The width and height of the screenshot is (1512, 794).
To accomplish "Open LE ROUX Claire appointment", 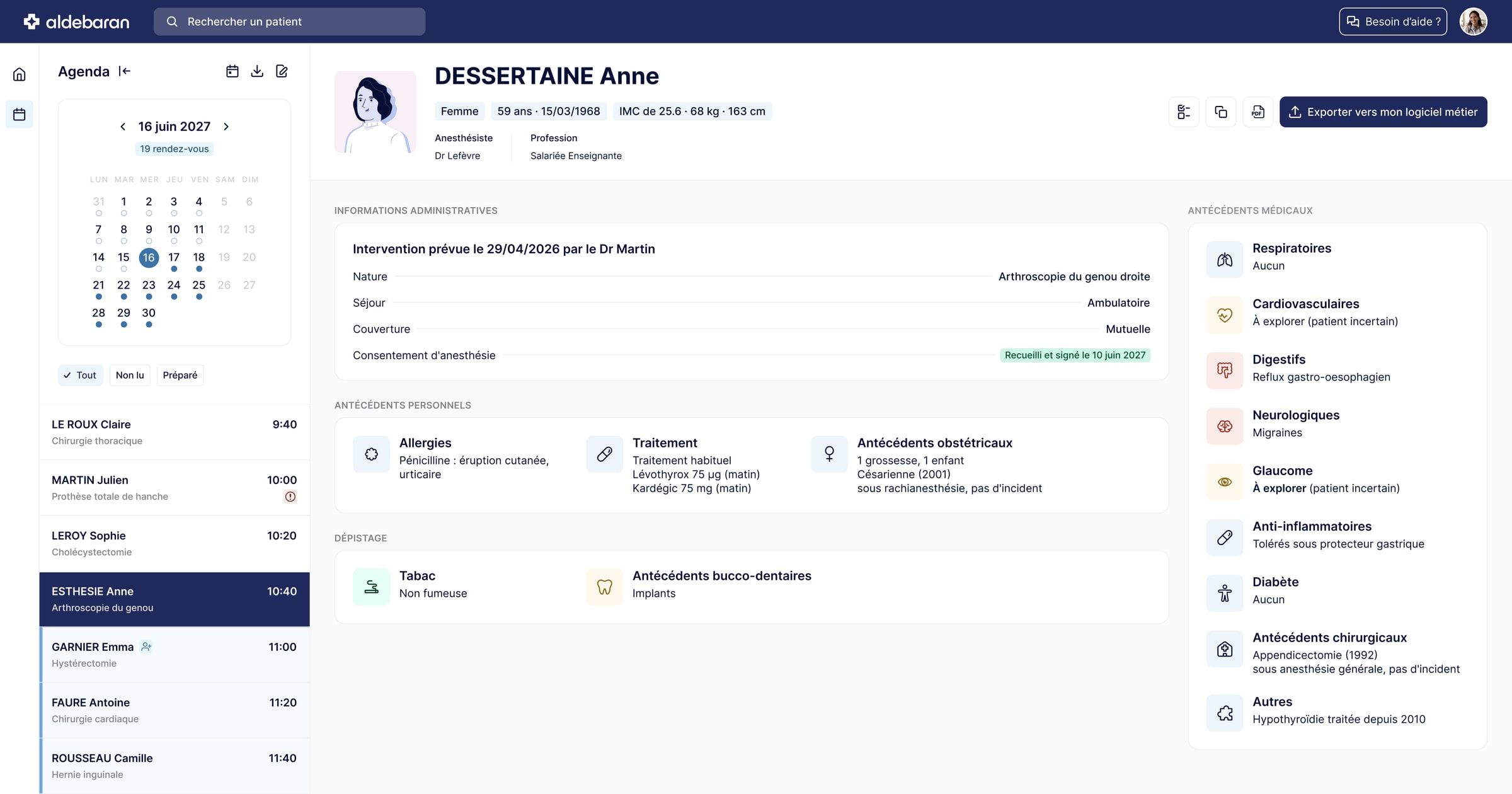I will (175, 432).
